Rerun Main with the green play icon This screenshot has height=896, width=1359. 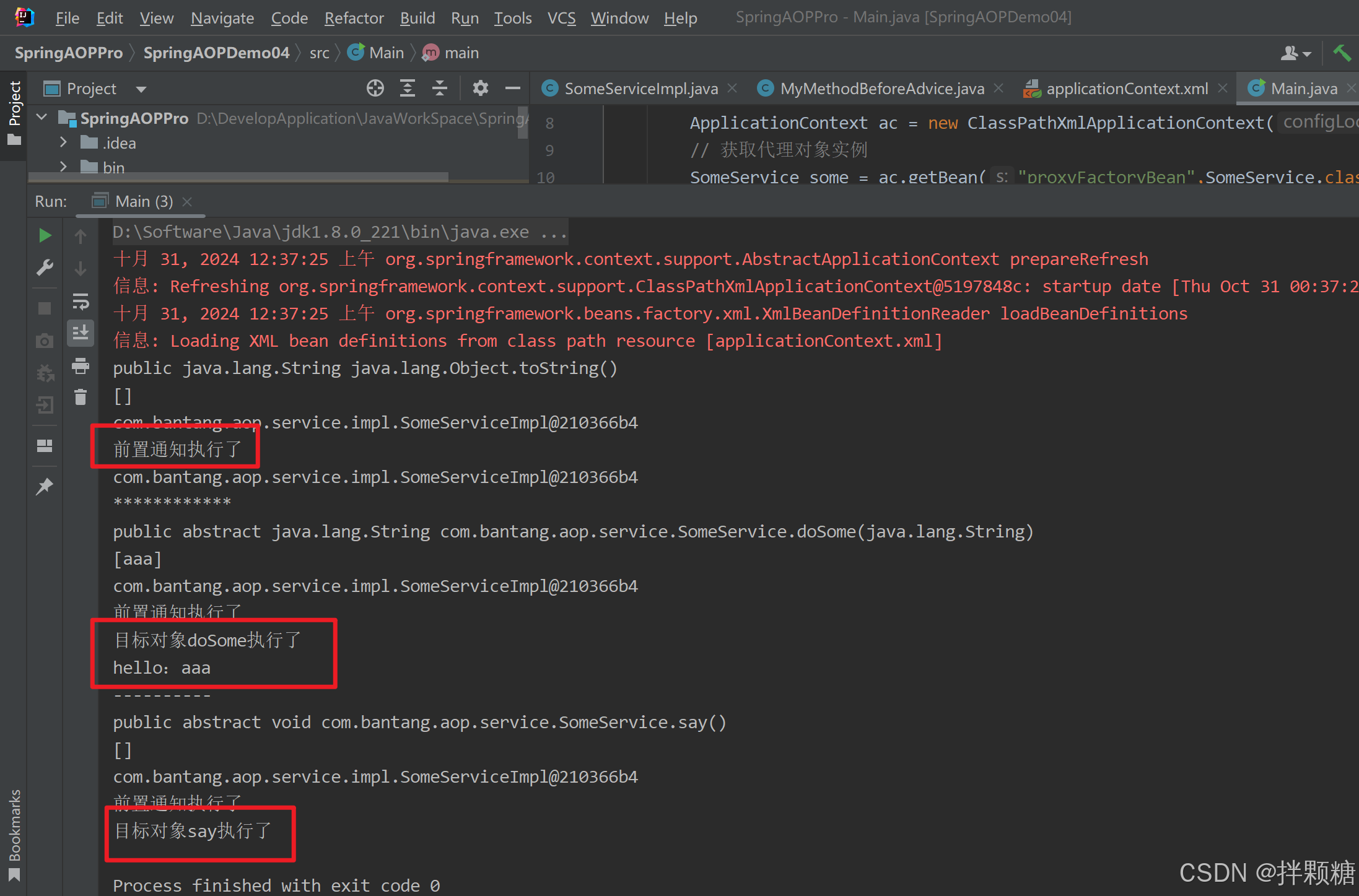coord(45,235)
